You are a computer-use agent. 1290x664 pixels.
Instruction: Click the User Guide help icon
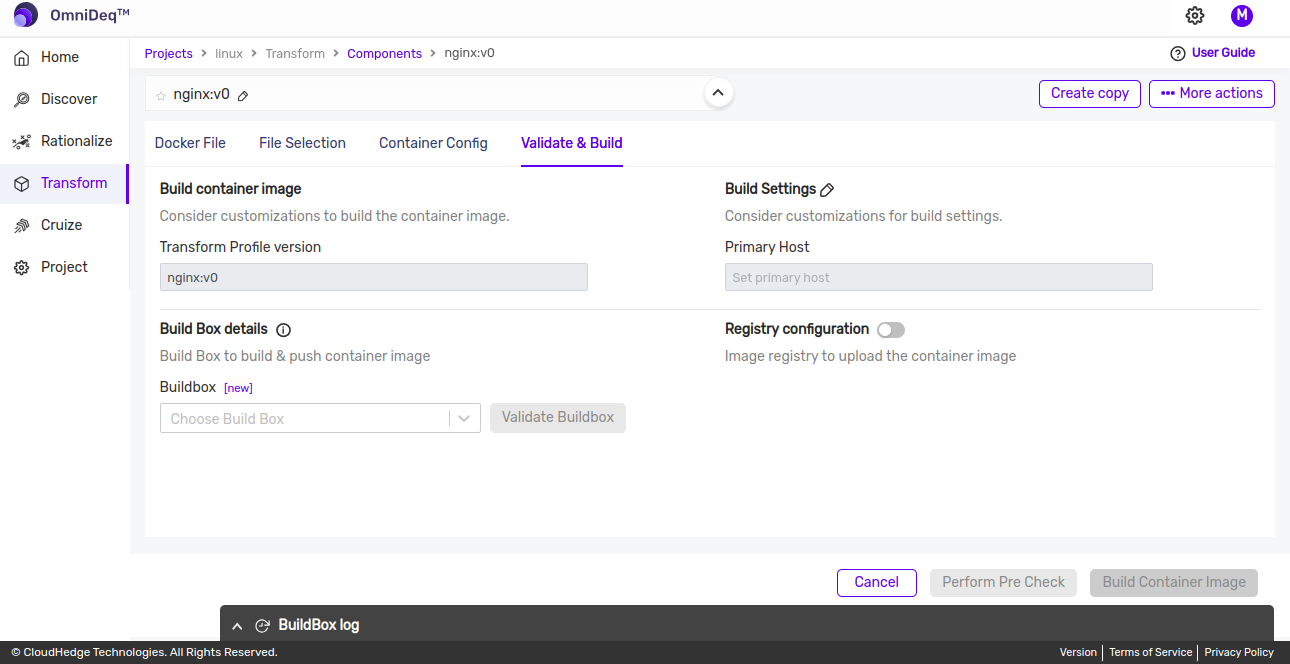coord(1177,53)
